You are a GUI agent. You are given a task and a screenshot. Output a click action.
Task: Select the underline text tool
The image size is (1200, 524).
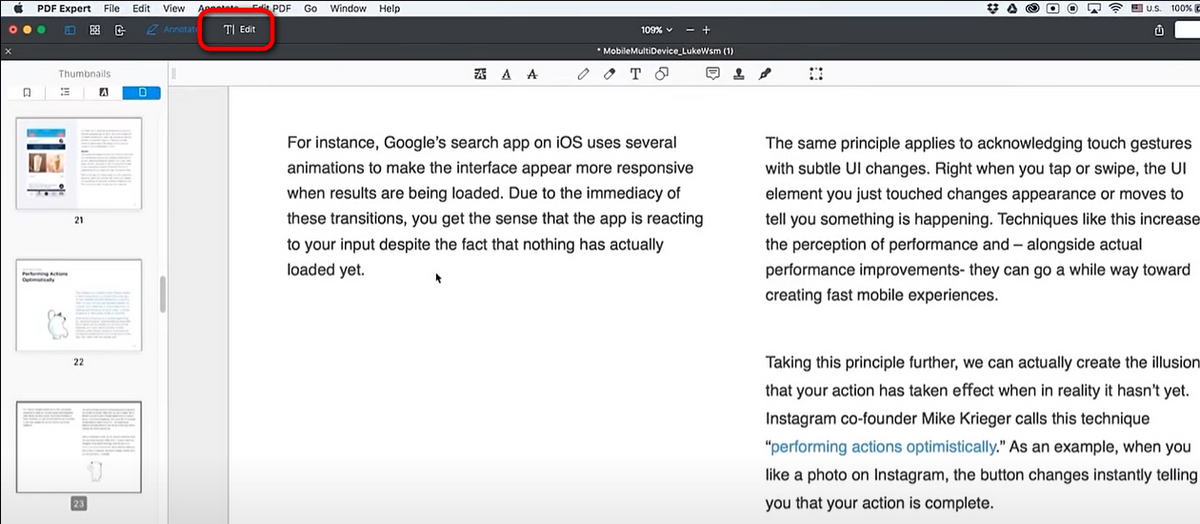tap(506, 74)
